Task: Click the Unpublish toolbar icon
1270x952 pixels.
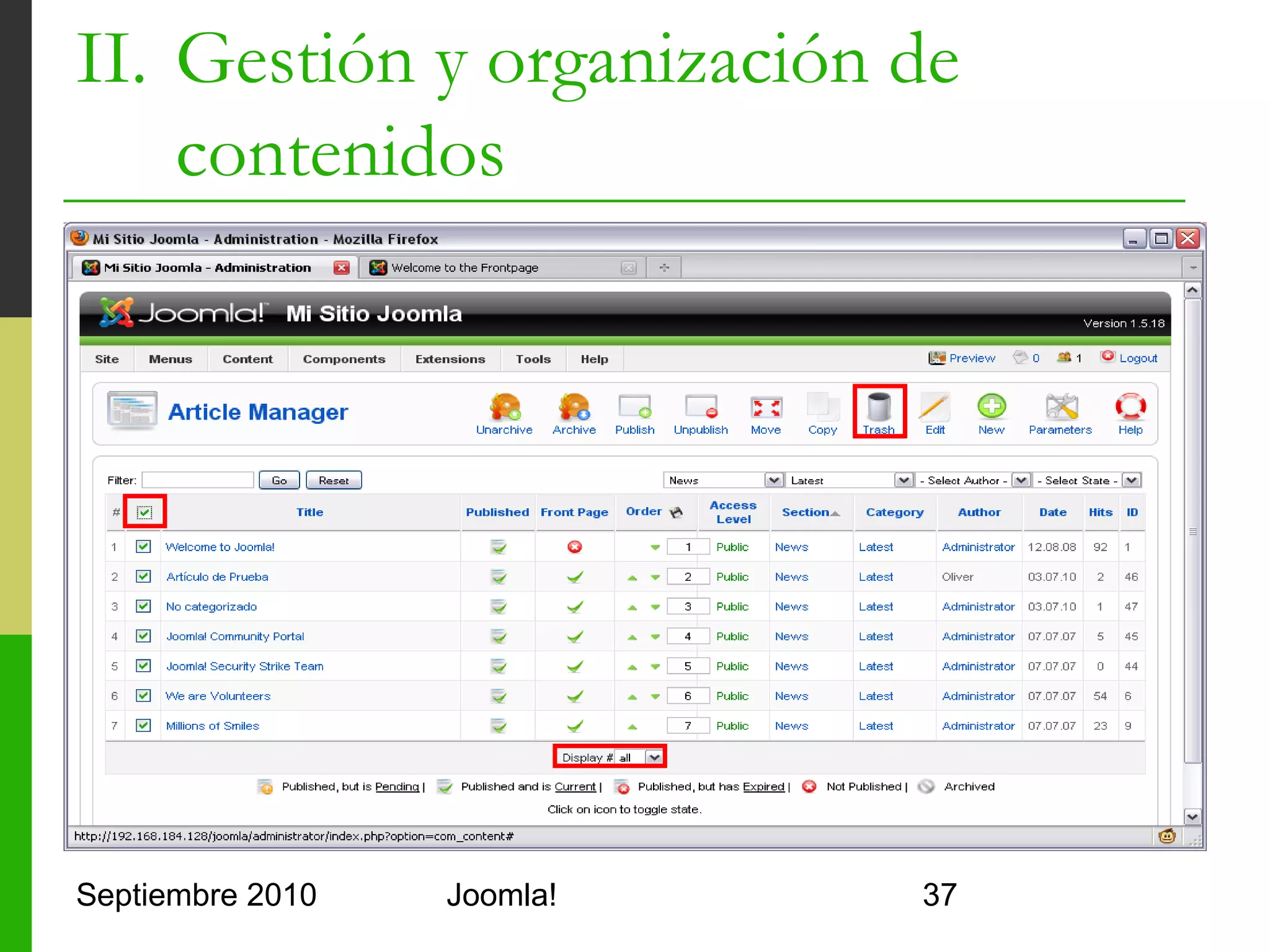Action: (x=701, y=413)
